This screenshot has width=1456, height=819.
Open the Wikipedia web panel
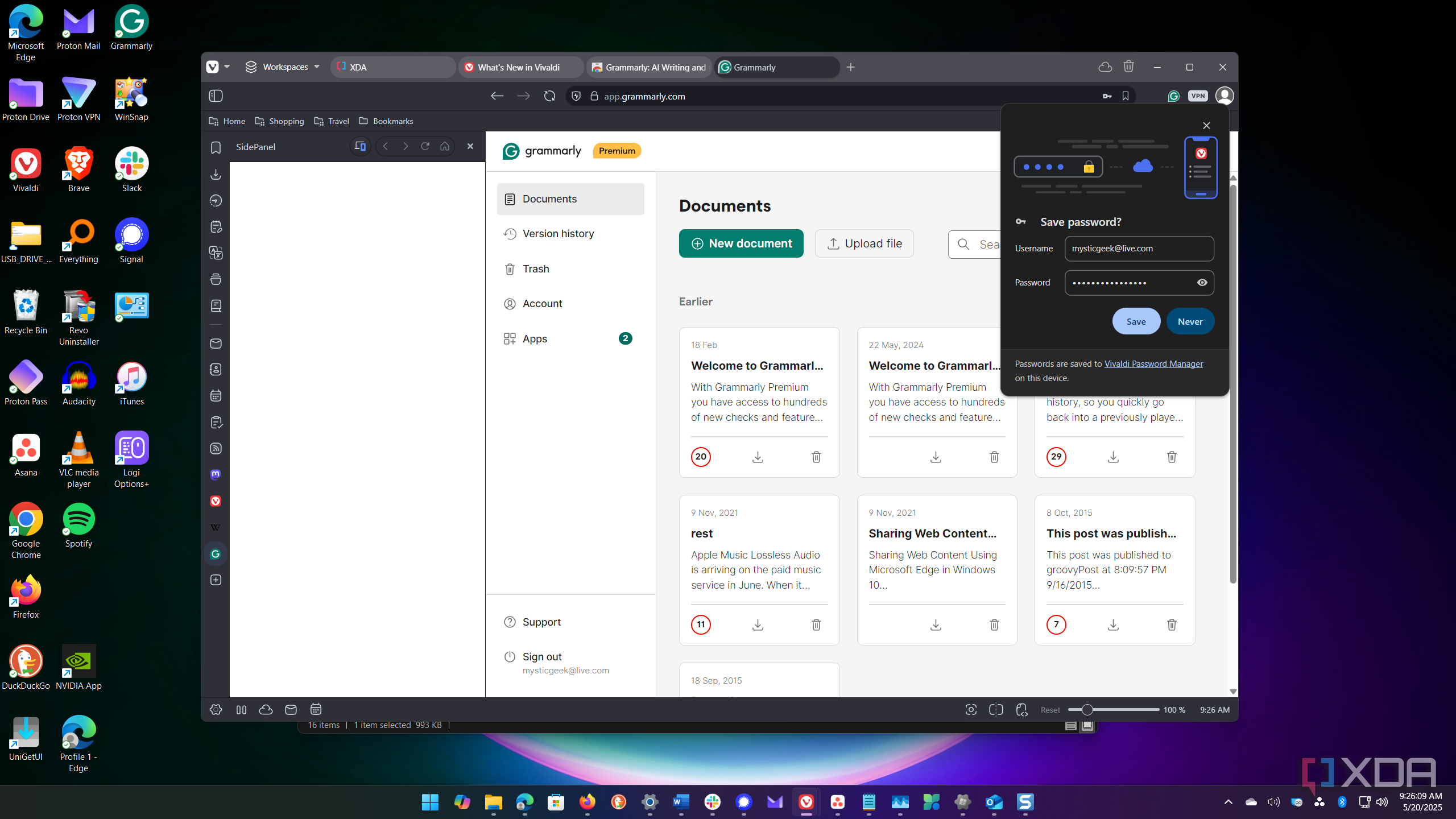(x=216, y=527)
